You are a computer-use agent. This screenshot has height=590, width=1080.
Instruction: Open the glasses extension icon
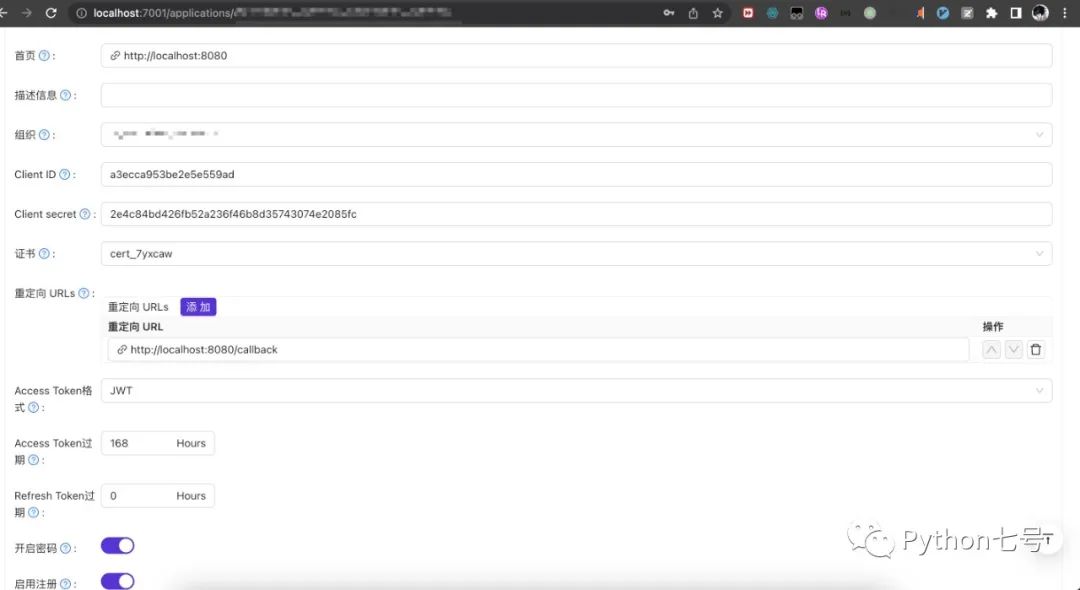[x=797, y=13]
